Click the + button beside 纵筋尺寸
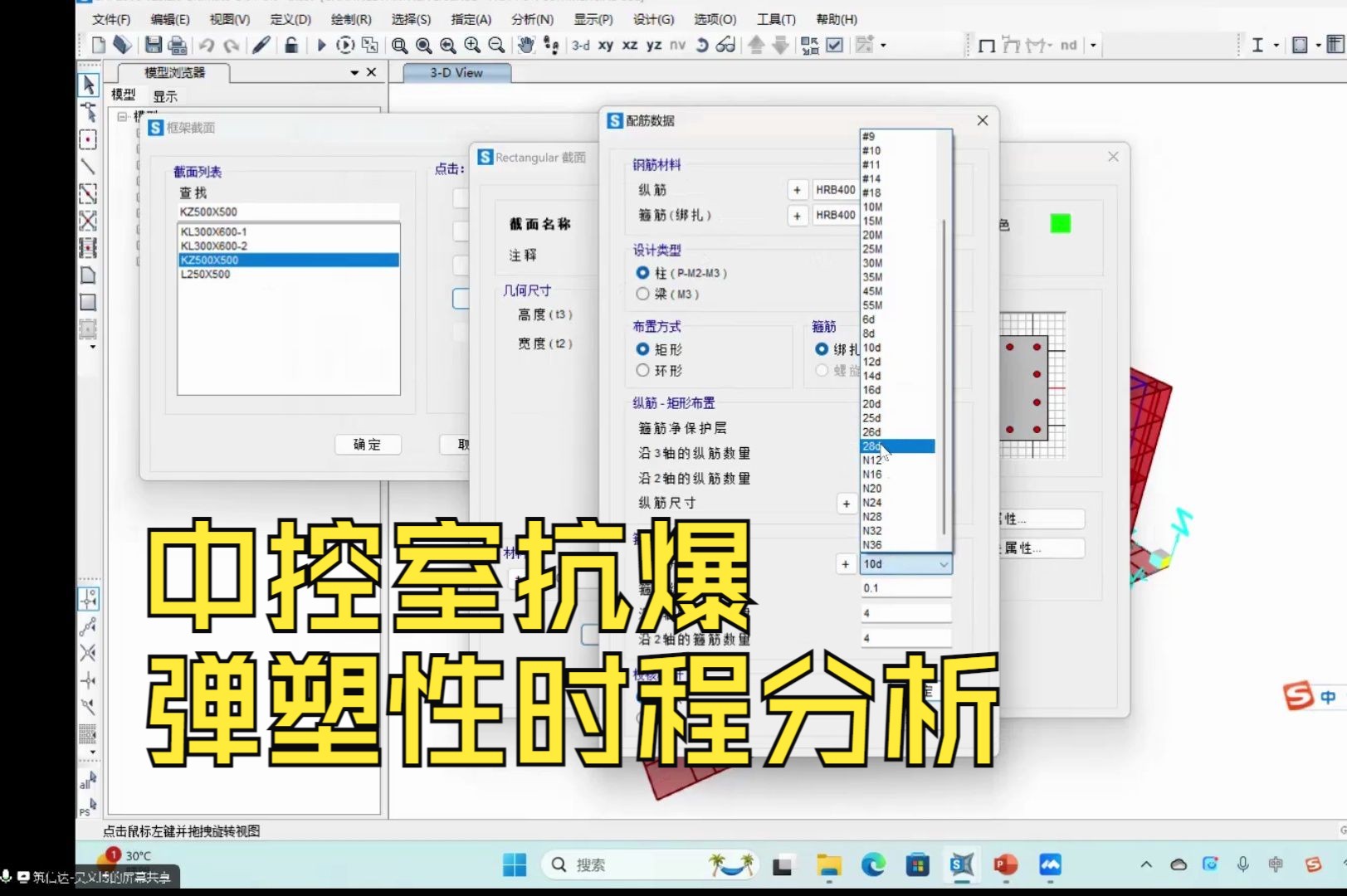The image size is (1347, 896). (x=847, y=504)
